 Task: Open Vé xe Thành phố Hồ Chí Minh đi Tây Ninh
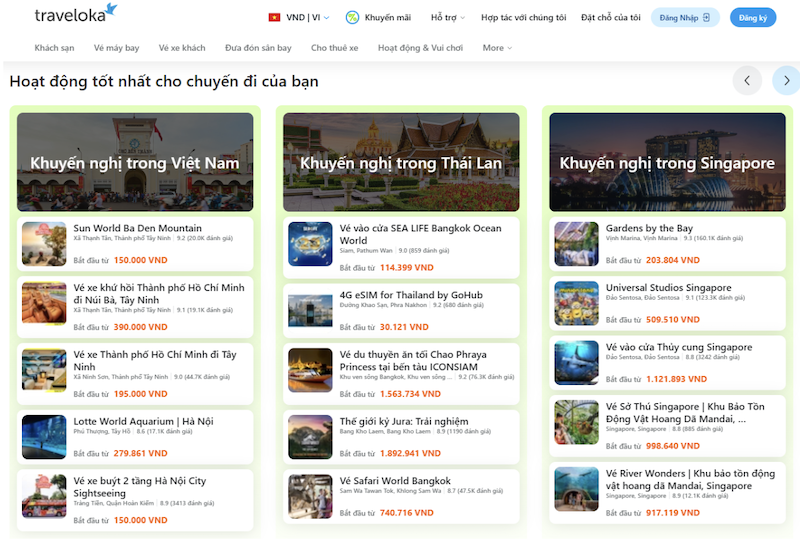point(155,360)
